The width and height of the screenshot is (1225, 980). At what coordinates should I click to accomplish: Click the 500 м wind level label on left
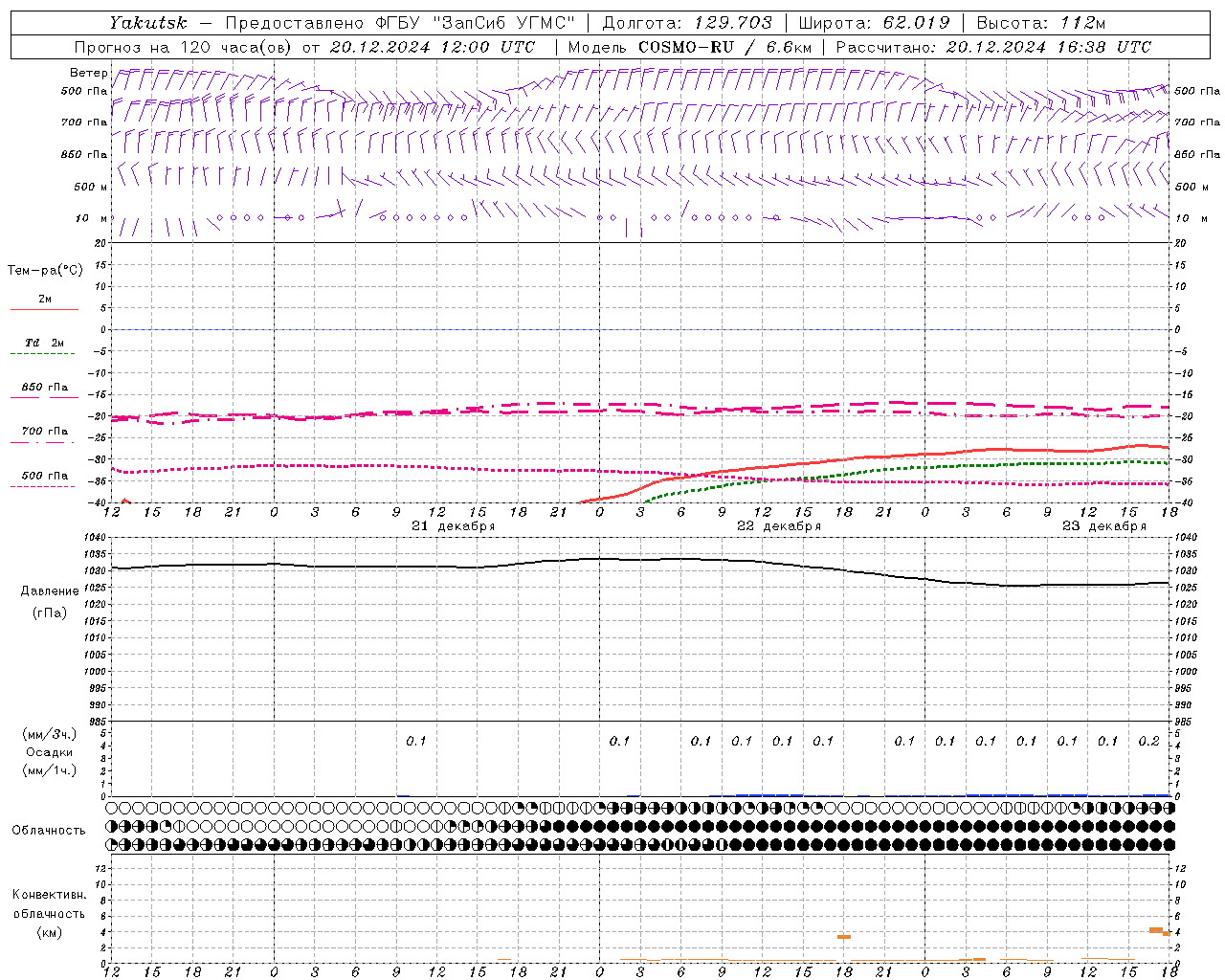[91, 187]
